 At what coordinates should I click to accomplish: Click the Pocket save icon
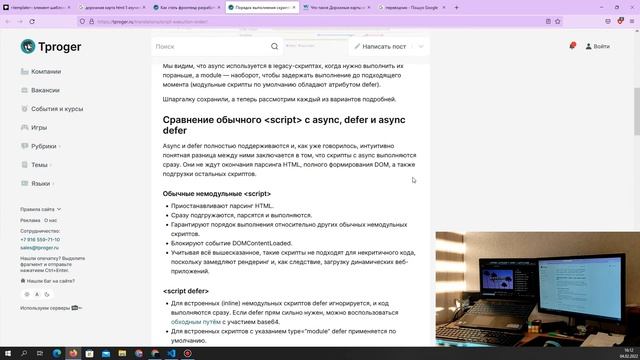(x=608, y=21)
